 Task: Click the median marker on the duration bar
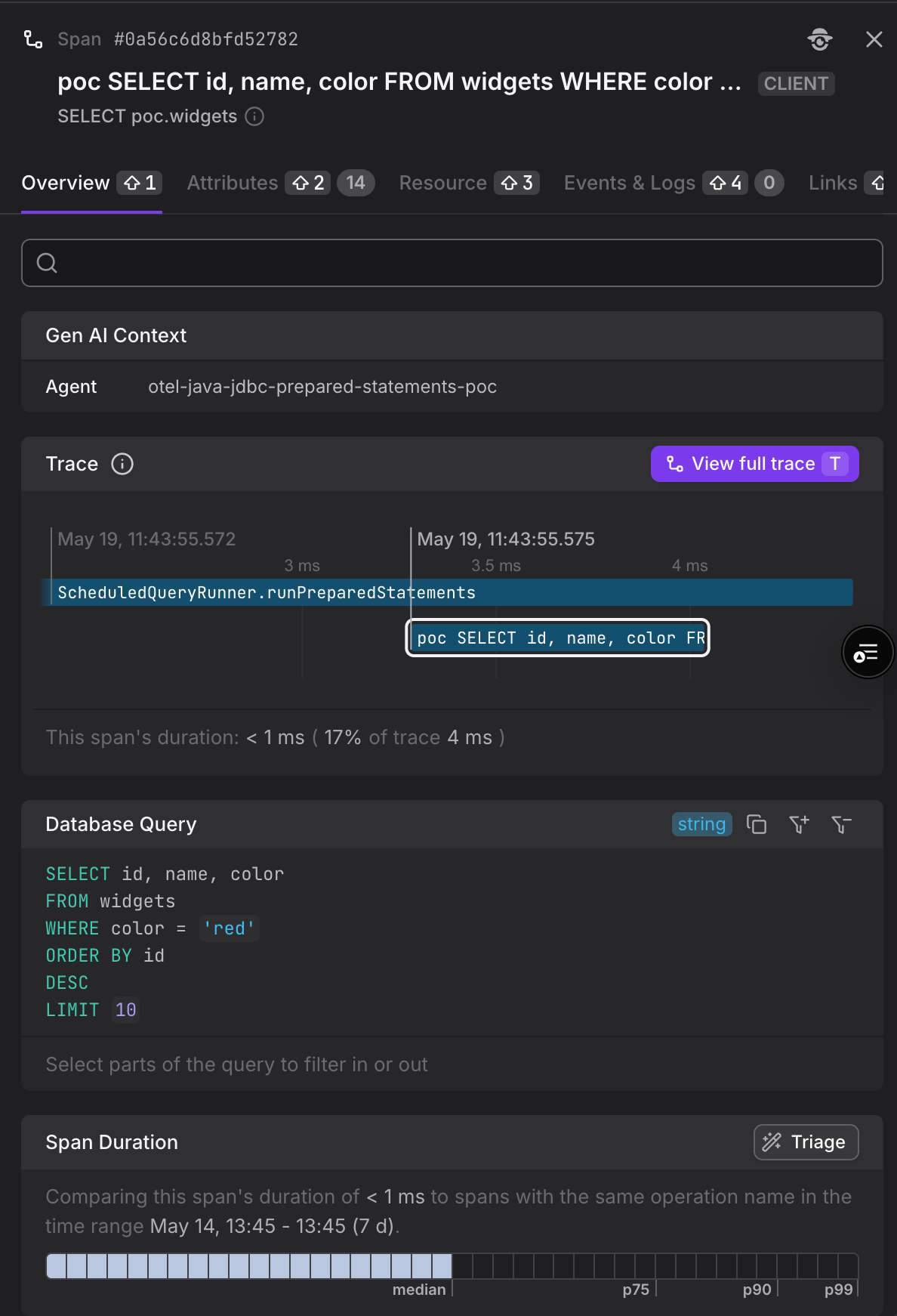coord(420,1290)
